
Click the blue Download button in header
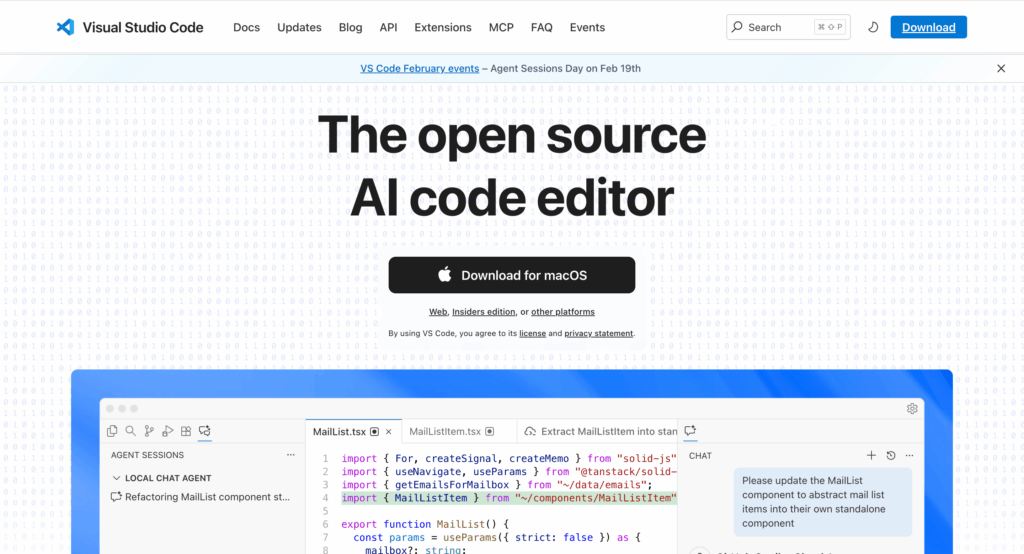[928, 27]
